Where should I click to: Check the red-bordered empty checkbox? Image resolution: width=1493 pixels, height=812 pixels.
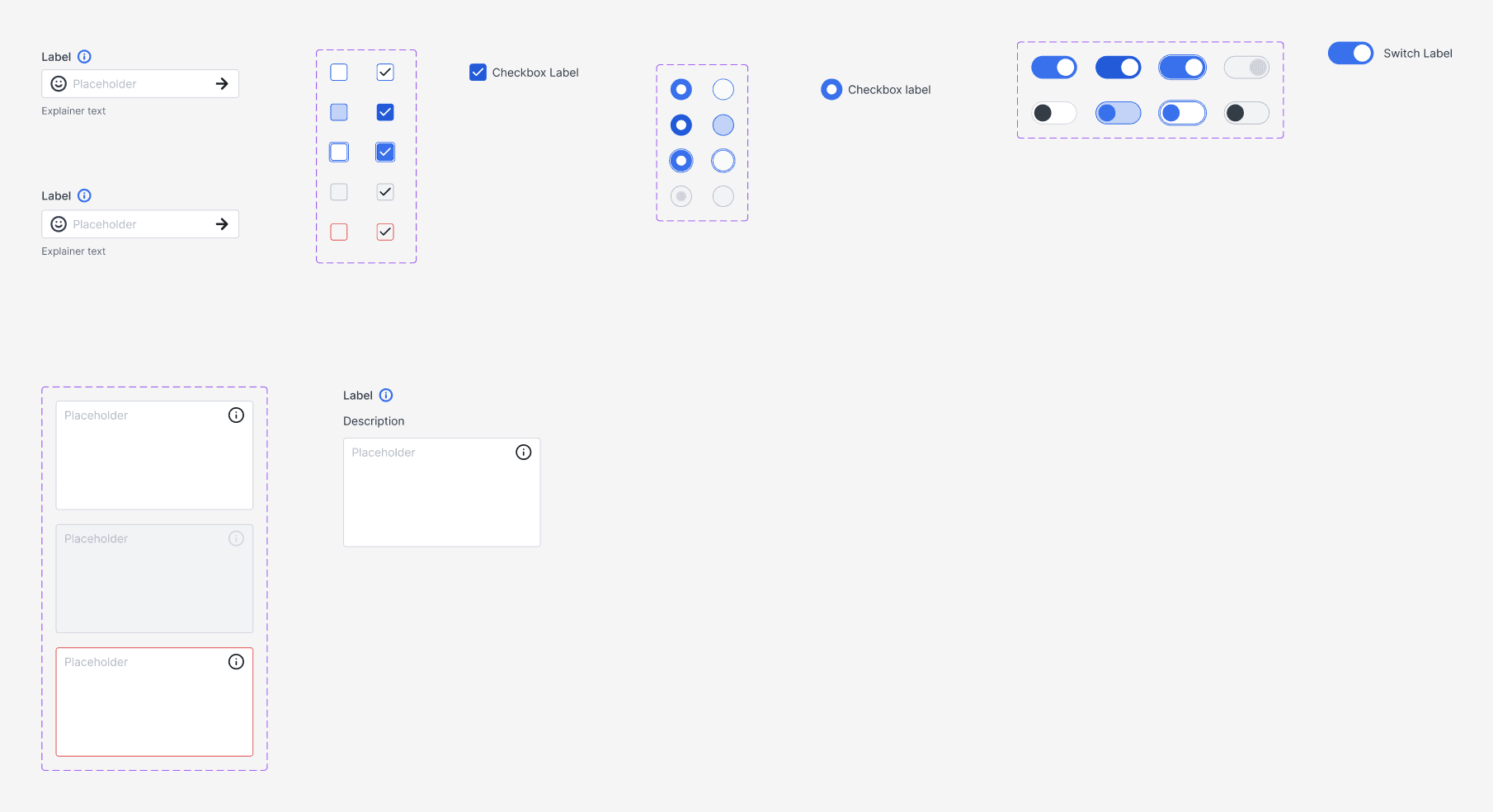click(x=339, y=232)
